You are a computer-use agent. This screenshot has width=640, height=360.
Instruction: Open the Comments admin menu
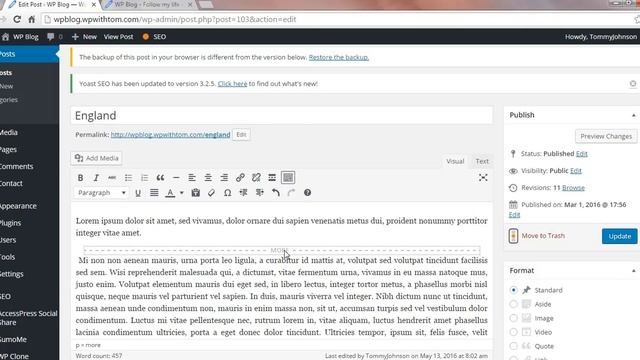coord(16,167)
